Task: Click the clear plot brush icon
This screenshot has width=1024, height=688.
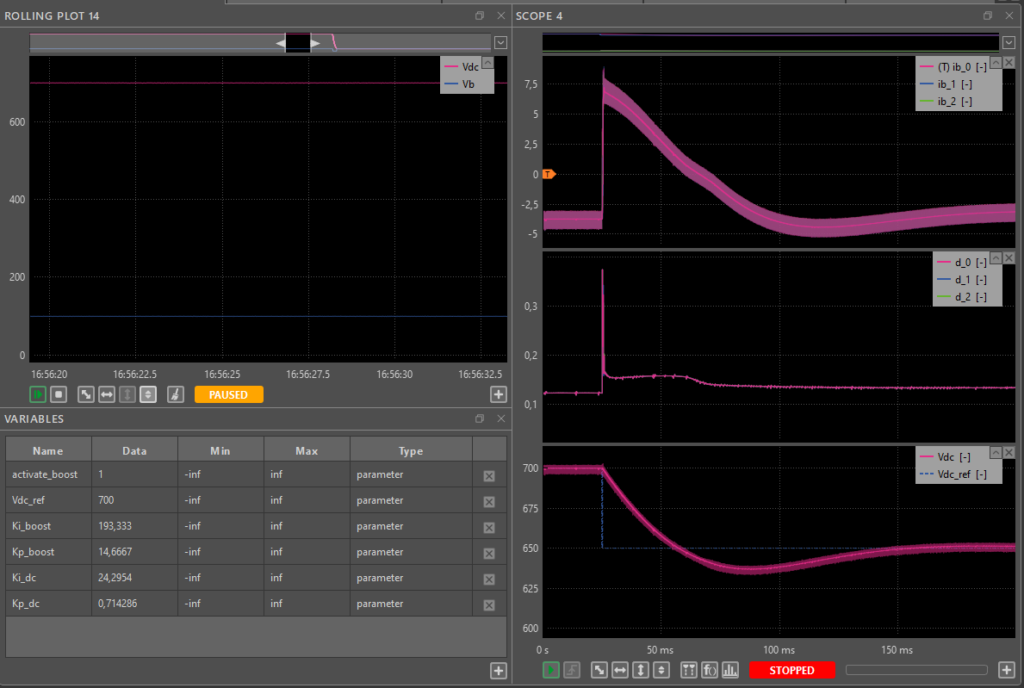Action: [x=175, y=395]
